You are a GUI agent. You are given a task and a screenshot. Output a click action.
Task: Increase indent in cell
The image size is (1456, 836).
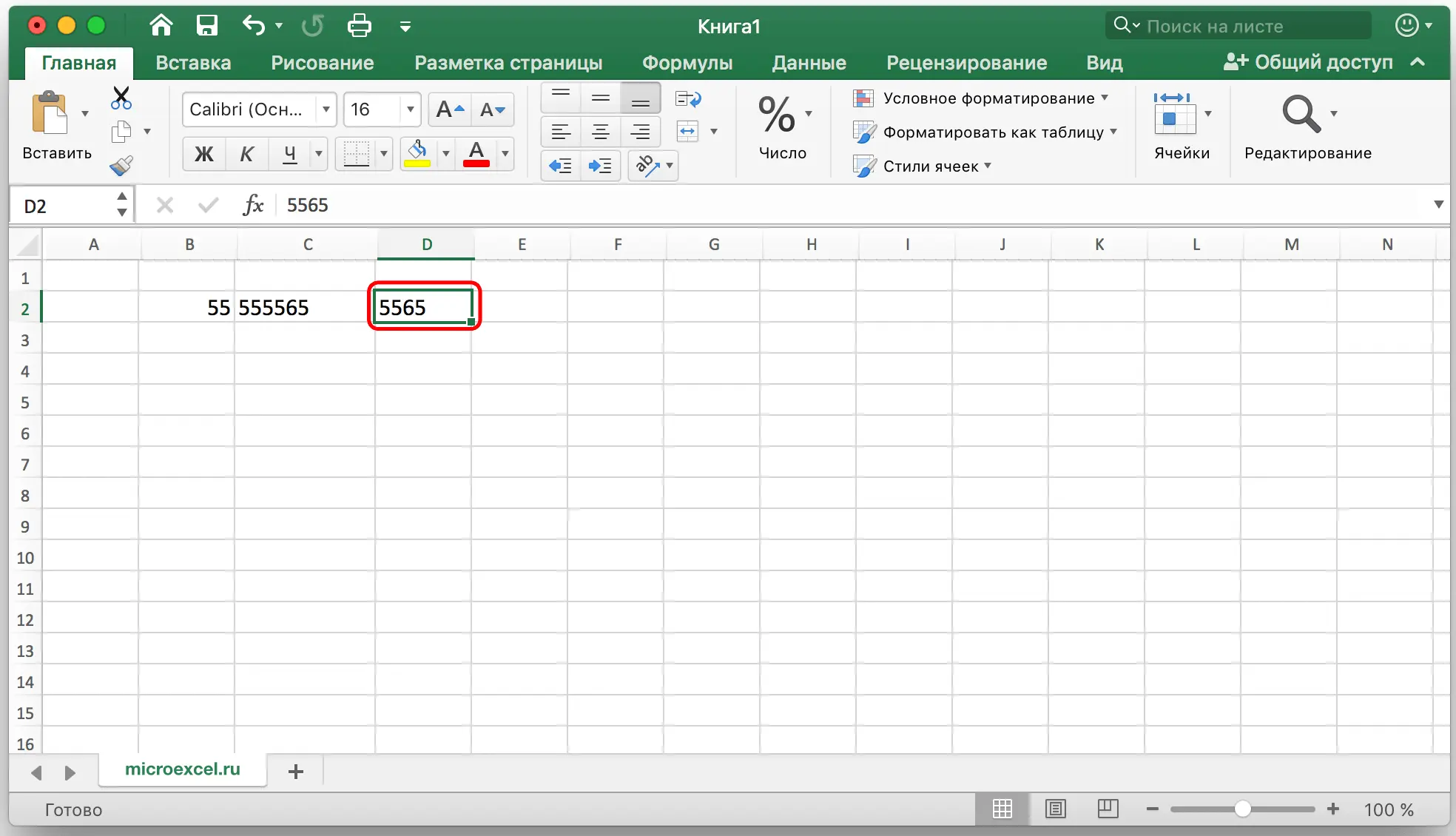click(600, 166)
